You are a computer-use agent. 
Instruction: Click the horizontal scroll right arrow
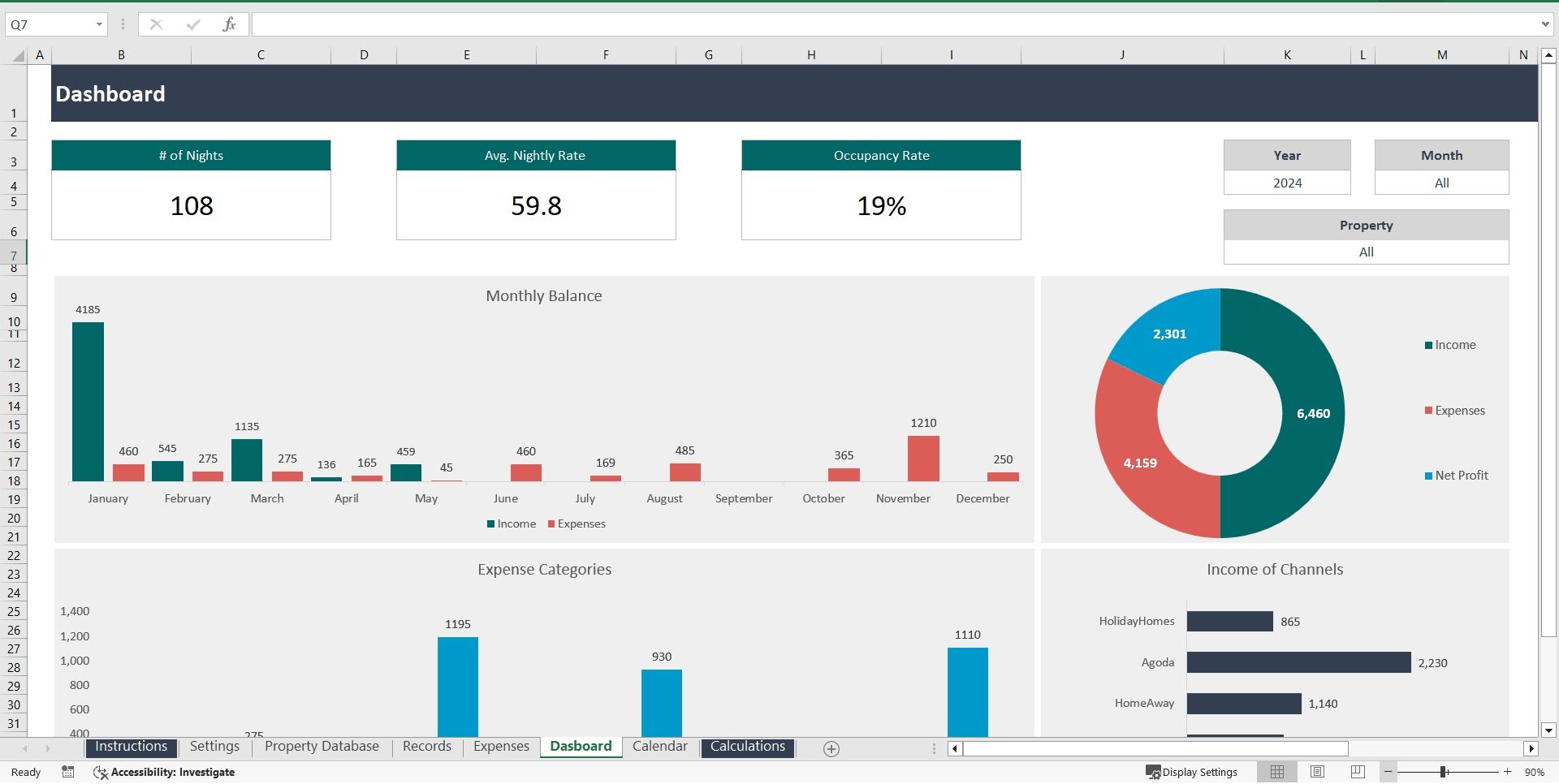[x=1531, y=748]
